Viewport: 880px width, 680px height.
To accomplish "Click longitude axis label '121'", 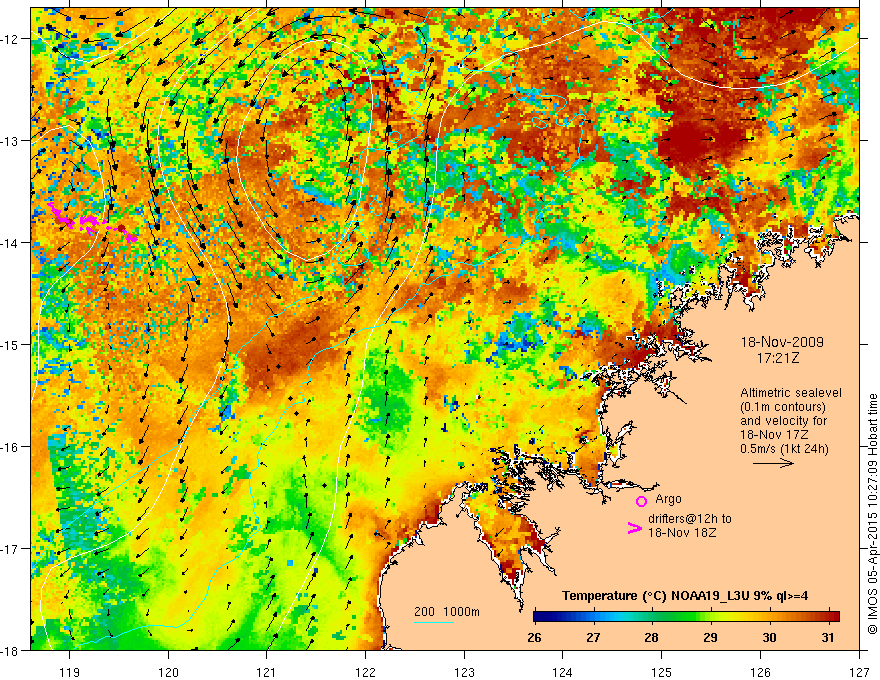I will [x=267, y=672].
